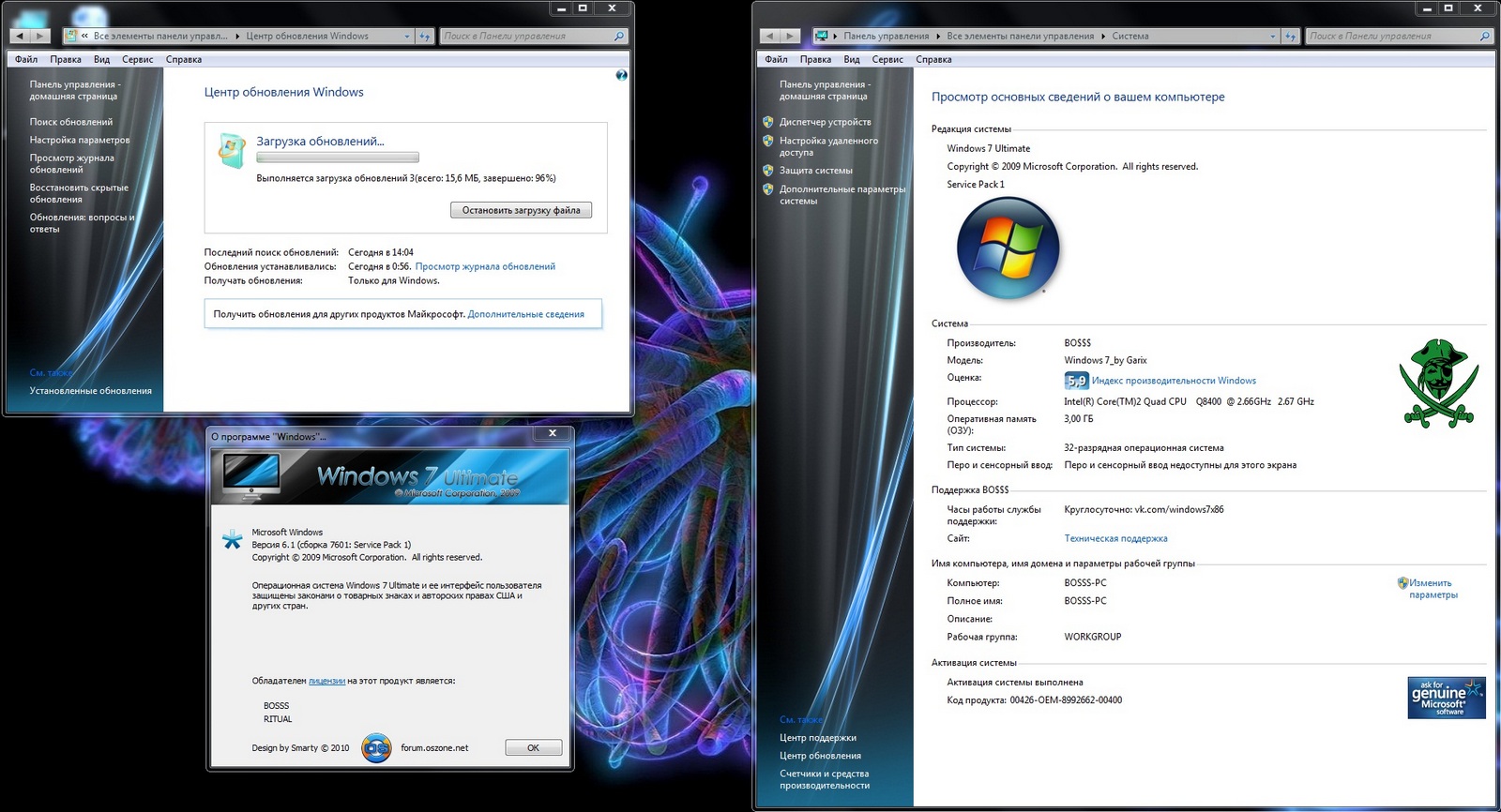Open Техническая поддержка link

pyautogui.click(x=1115, y=538)
